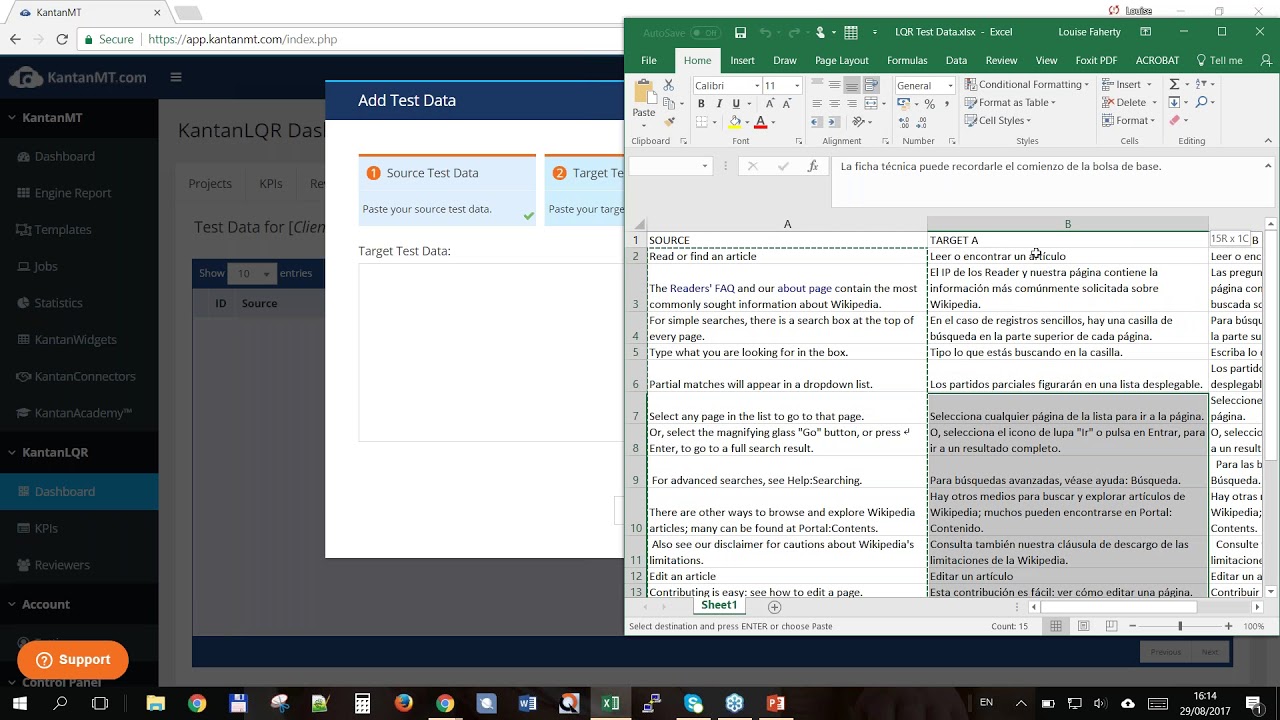Screen dimensions: 1280x720
Task: Align the cell text to the left
Action: [x=817, y=104]
